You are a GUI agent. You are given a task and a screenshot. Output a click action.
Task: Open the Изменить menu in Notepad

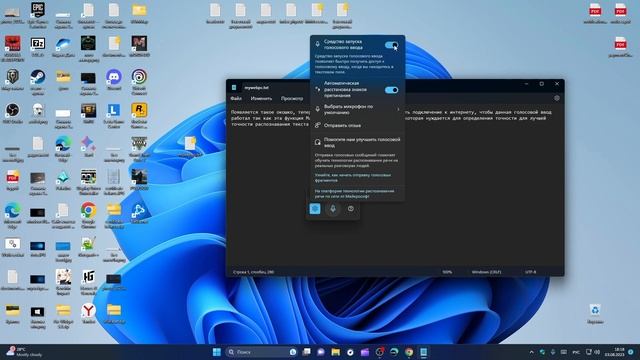(x=261, y=98)
